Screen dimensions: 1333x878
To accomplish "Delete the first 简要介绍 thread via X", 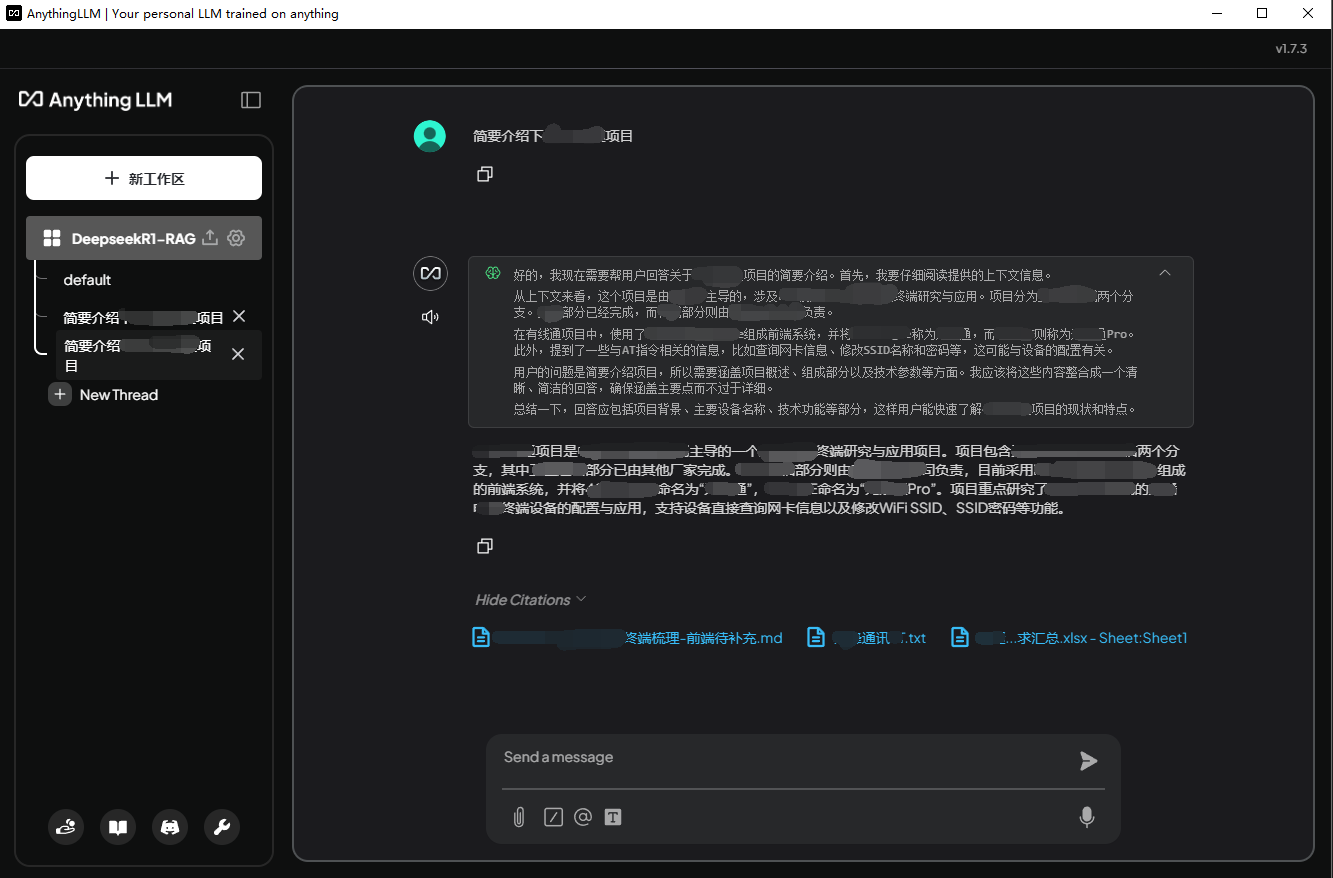I will coord(239,316).
